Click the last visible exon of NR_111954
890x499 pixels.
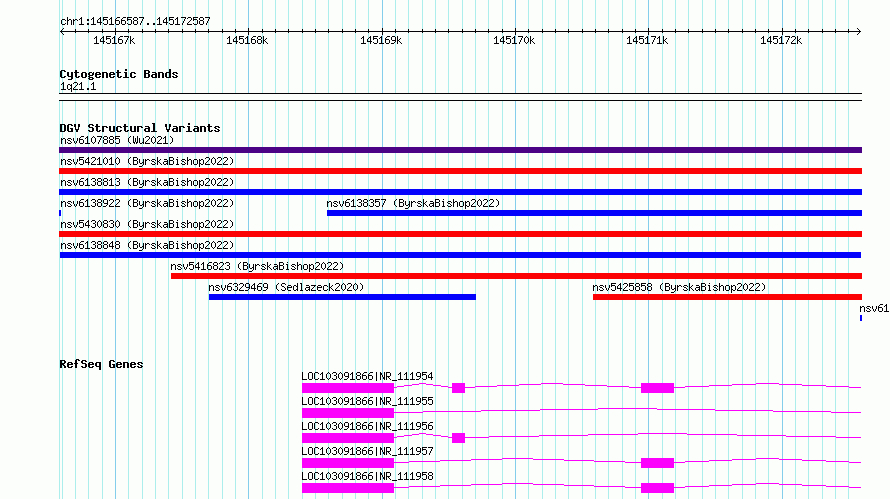coord(657,388)
